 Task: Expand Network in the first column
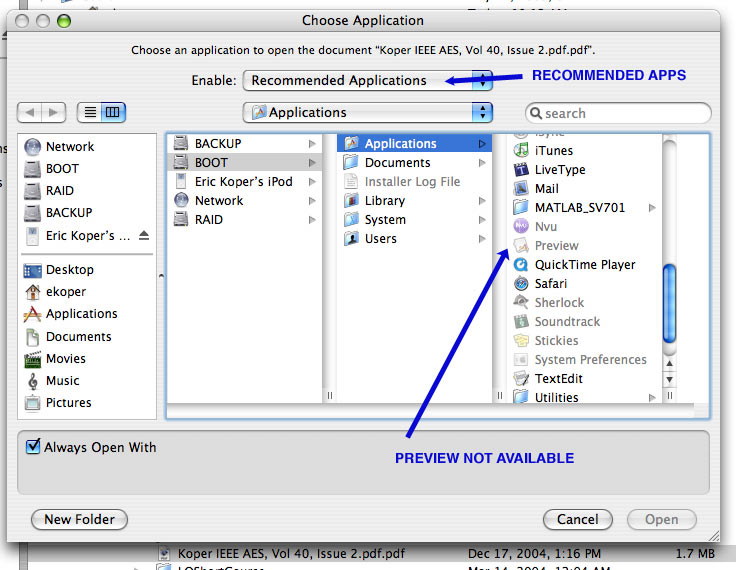click(312, 200)
